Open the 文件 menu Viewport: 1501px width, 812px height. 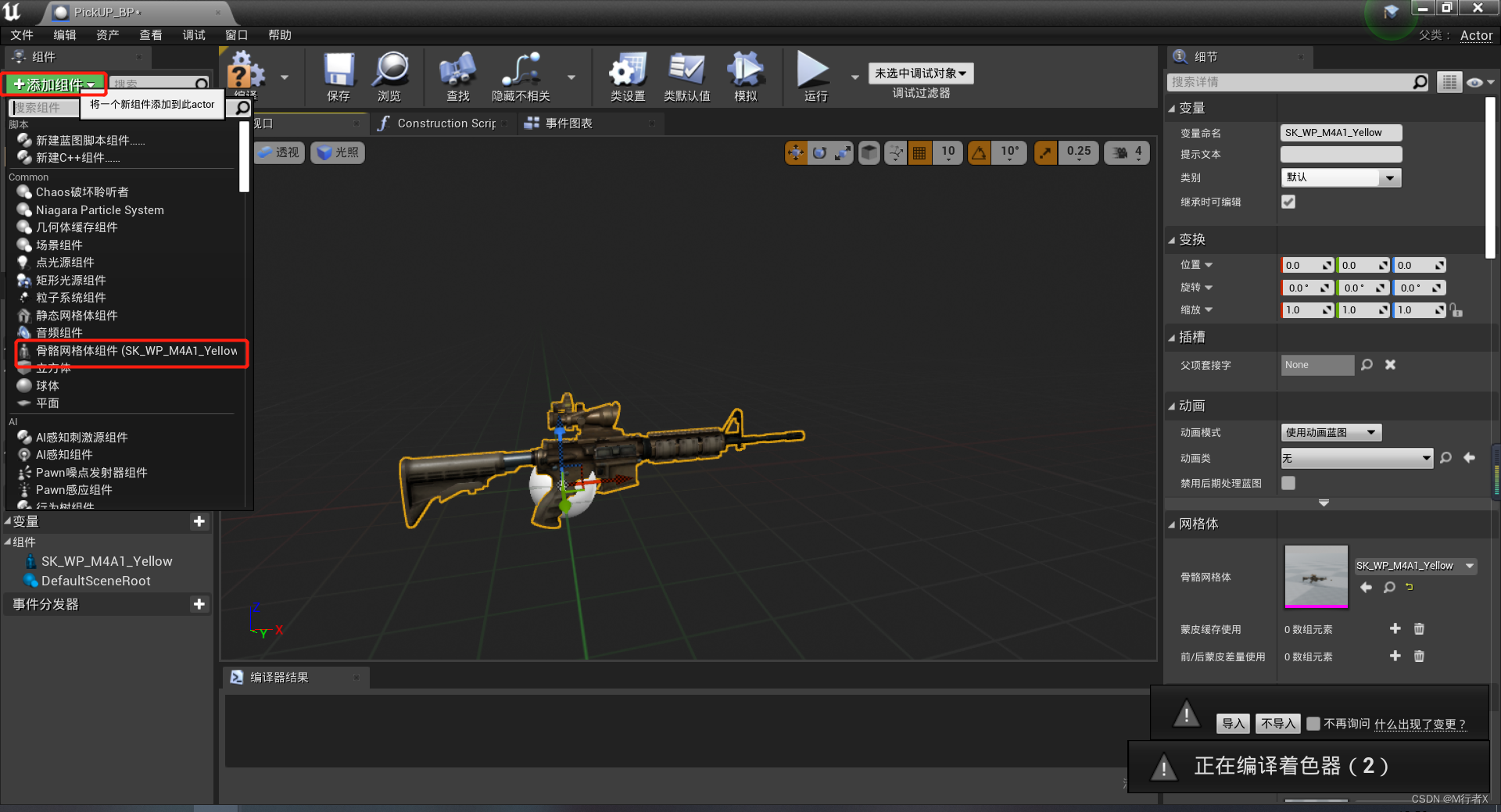tap(22, 35)
